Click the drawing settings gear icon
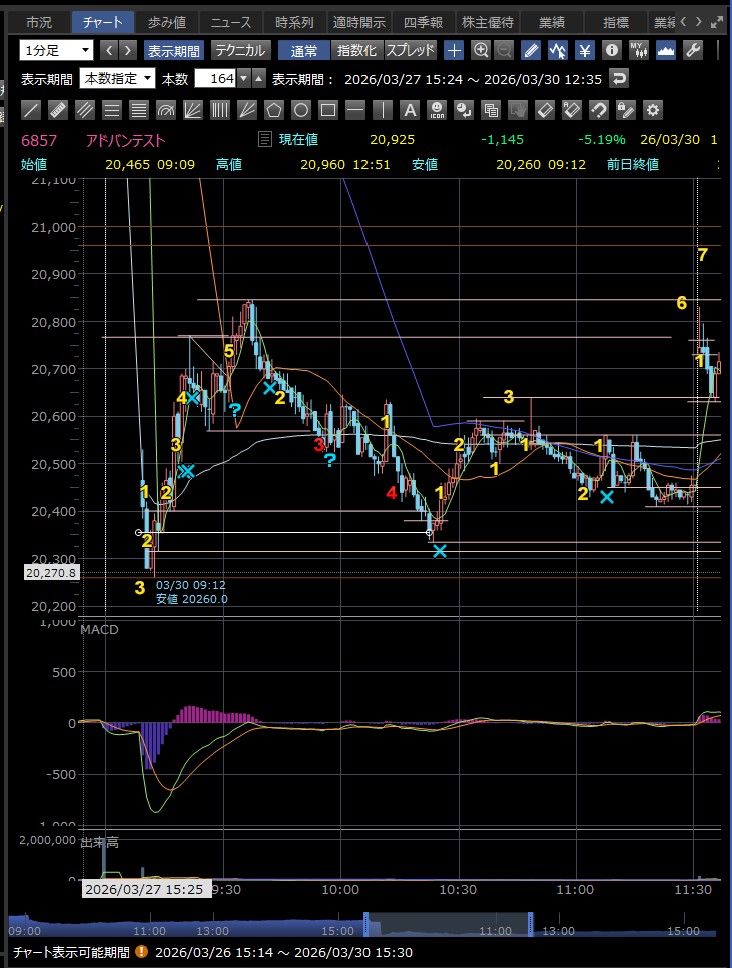The width and height of the screenshot is (732, 968). tap(653, 110)
